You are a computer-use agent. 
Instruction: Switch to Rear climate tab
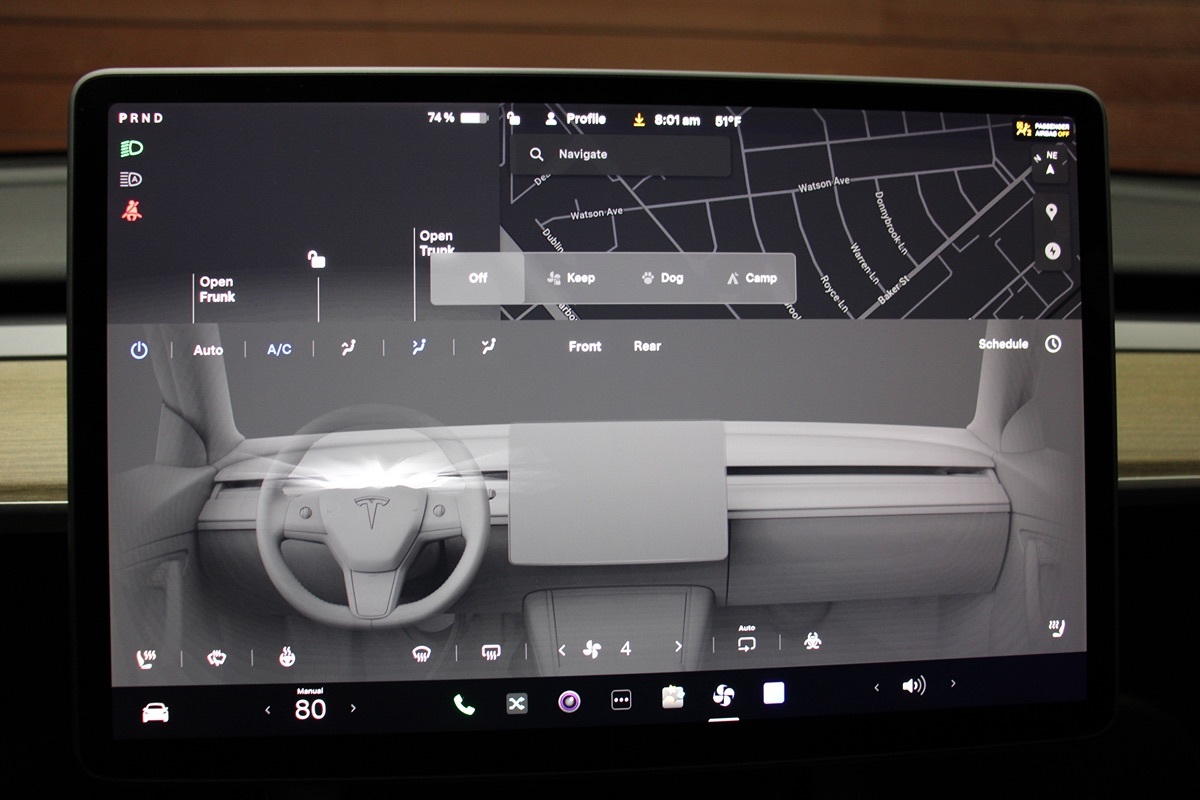pos(647,346)
